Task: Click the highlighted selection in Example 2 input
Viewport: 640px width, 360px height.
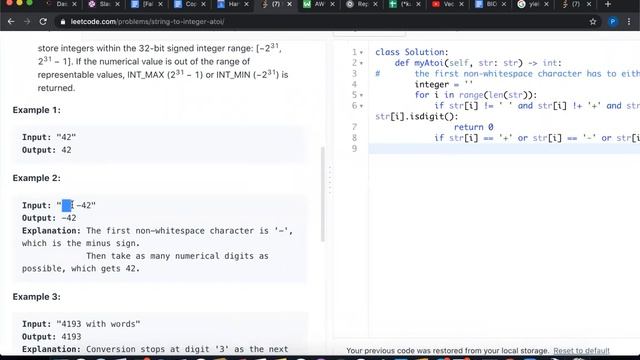Action: [x=67, y=205]
